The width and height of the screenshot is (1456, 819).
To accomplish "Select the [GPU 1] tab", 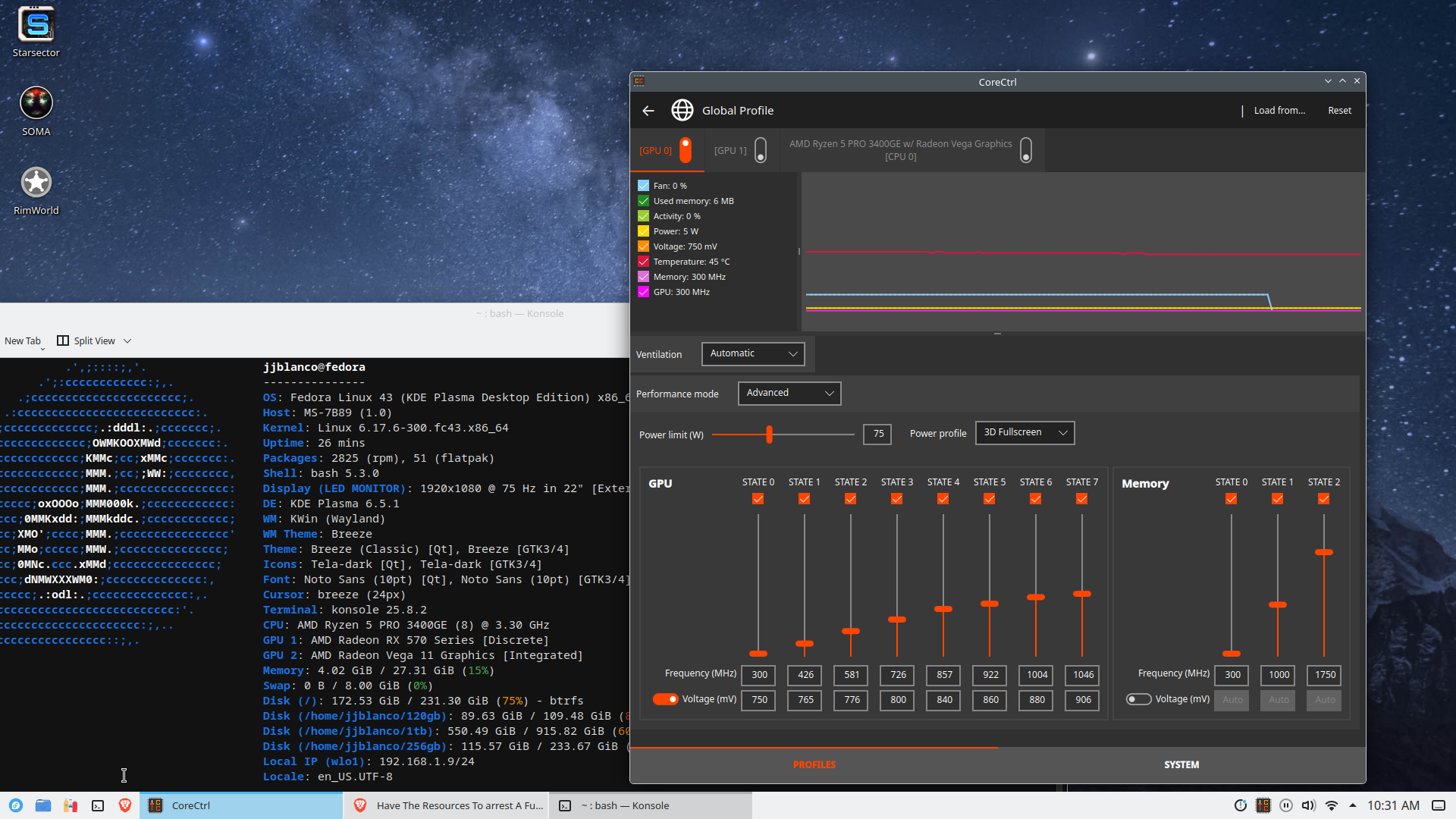I will [x=730, y=150].
